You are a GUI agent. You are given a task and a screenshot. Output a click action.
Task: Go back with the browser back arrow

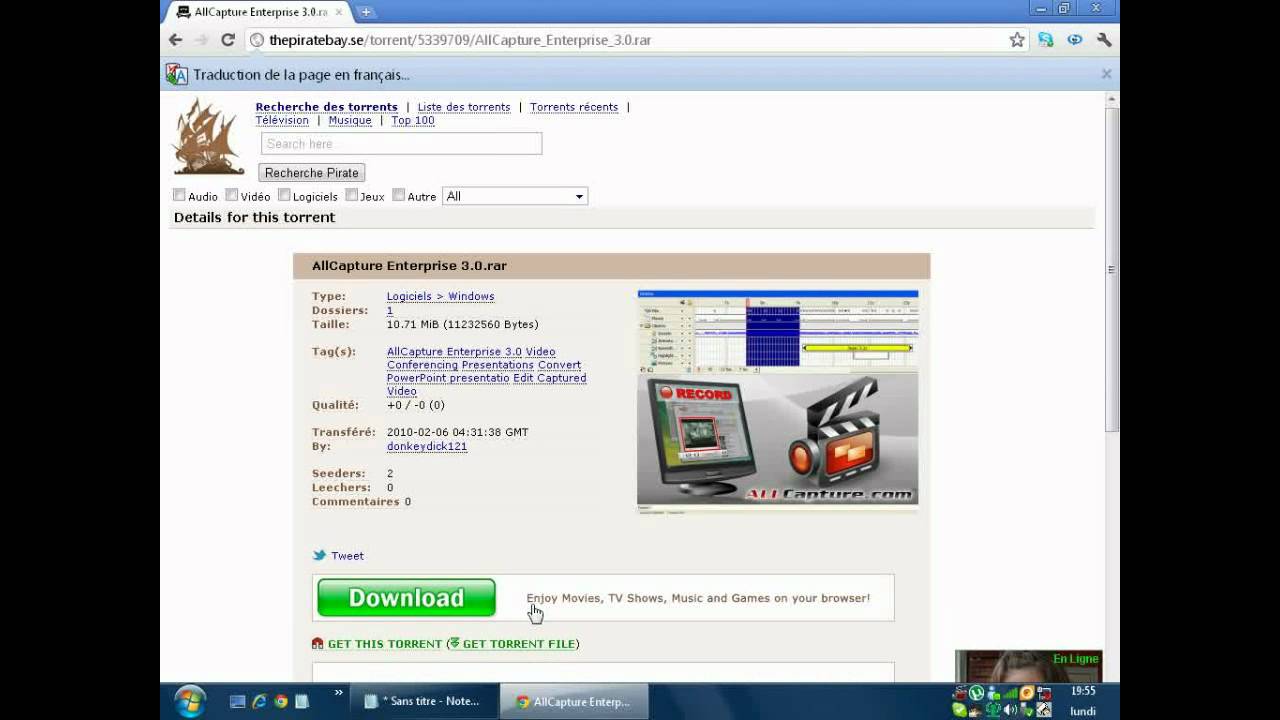tap(176, 40)
